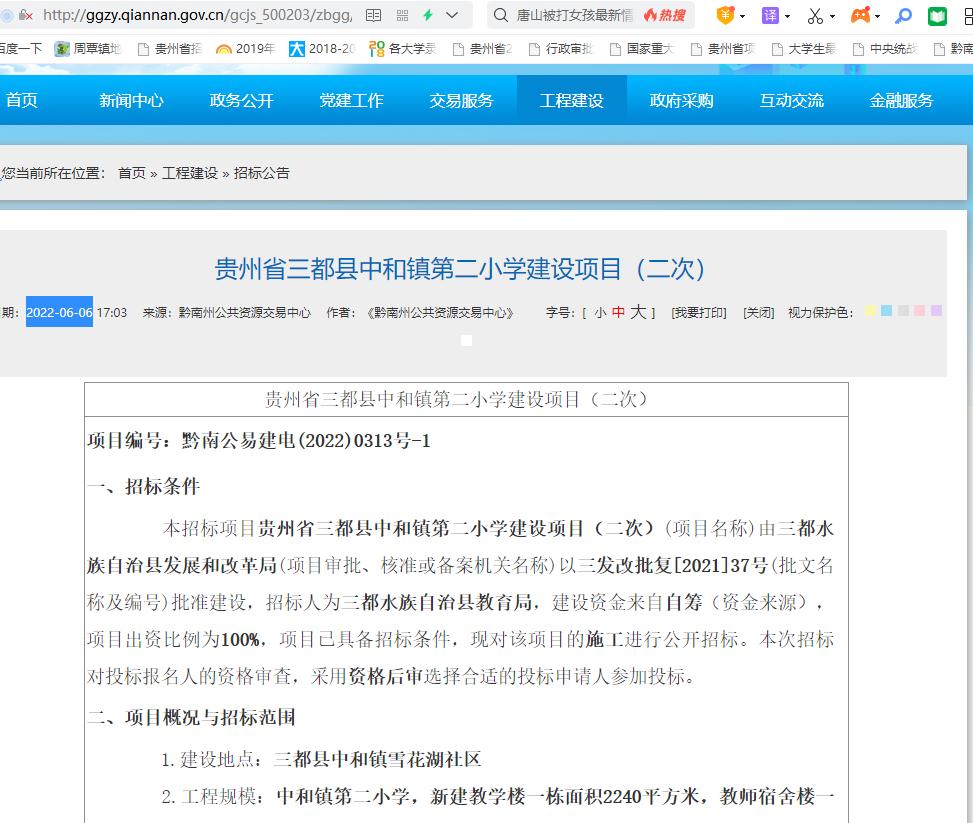Click the green lightning speed-mode icon
This screenshot has height=823, width=973.
click(x=428, y=16)
